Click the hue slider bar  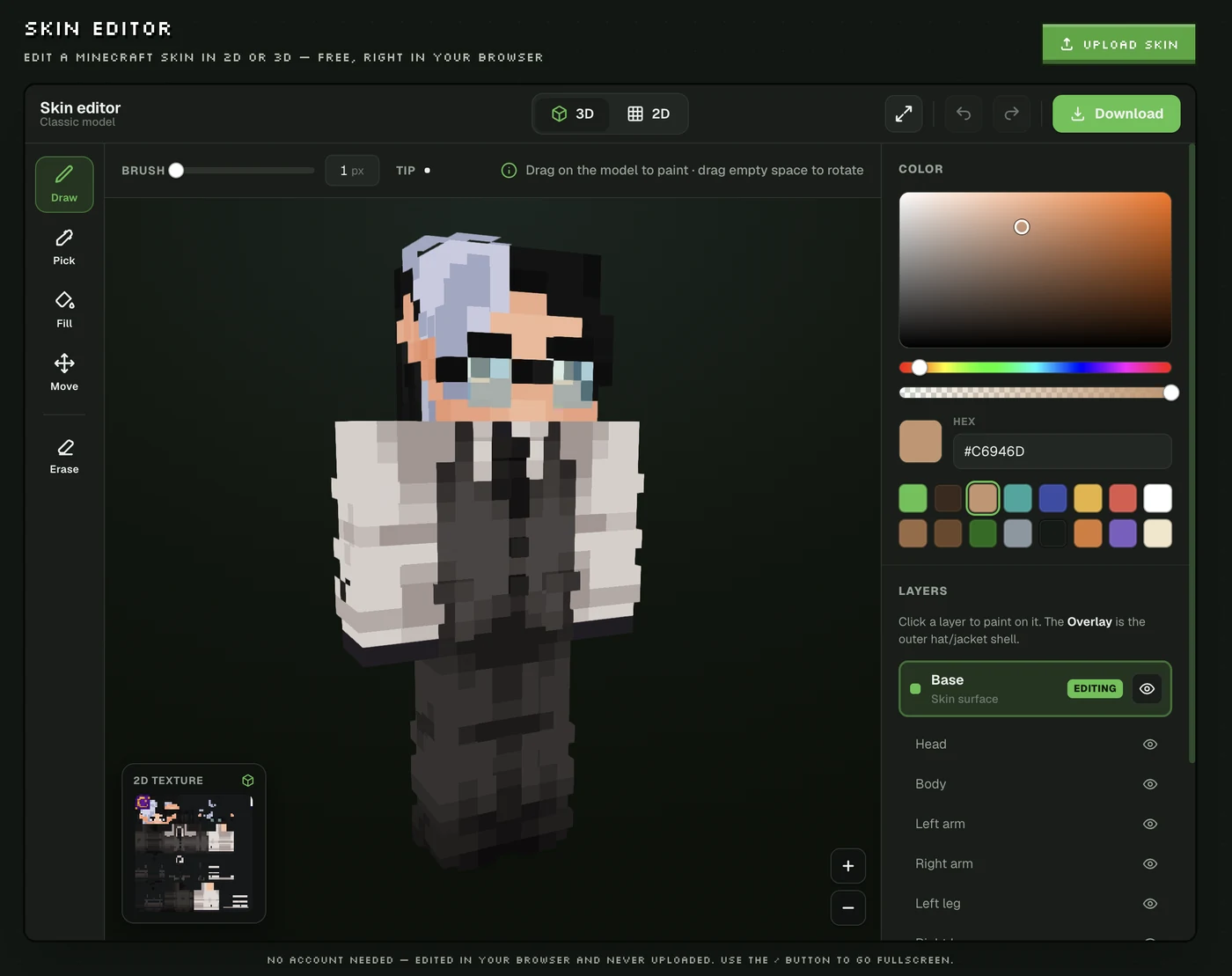point(1035,368)
